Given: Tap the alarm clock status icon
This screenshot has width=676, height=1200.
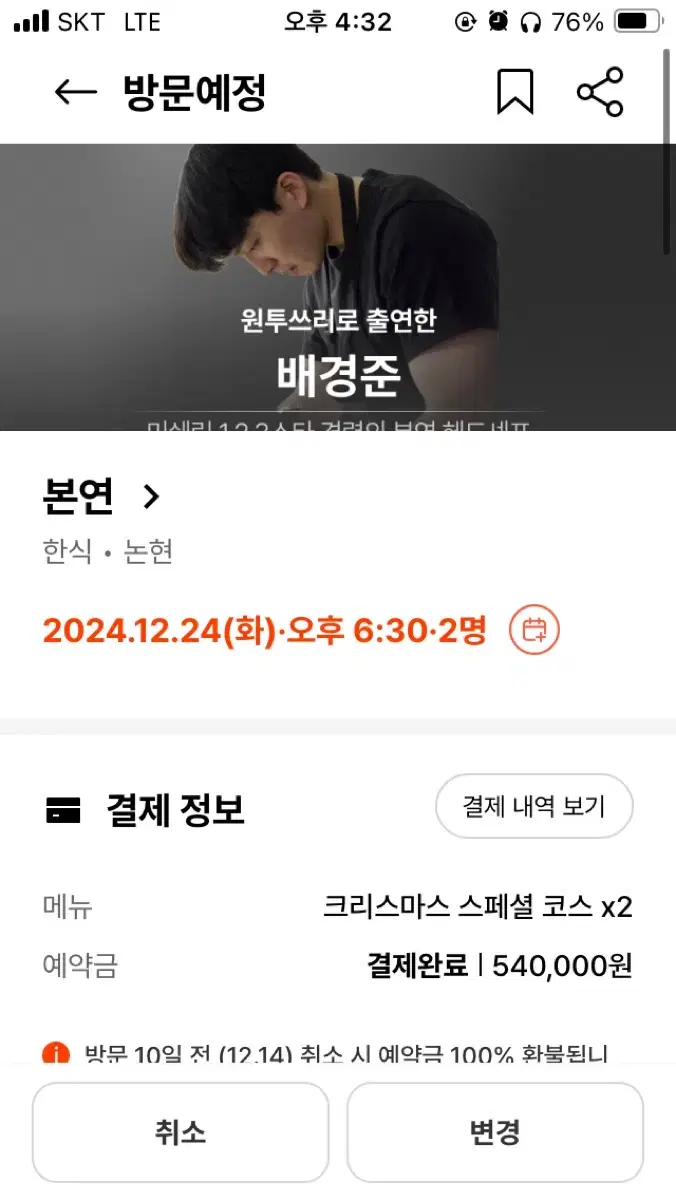Looking at the screenshot, I should (x=498, y=22).
